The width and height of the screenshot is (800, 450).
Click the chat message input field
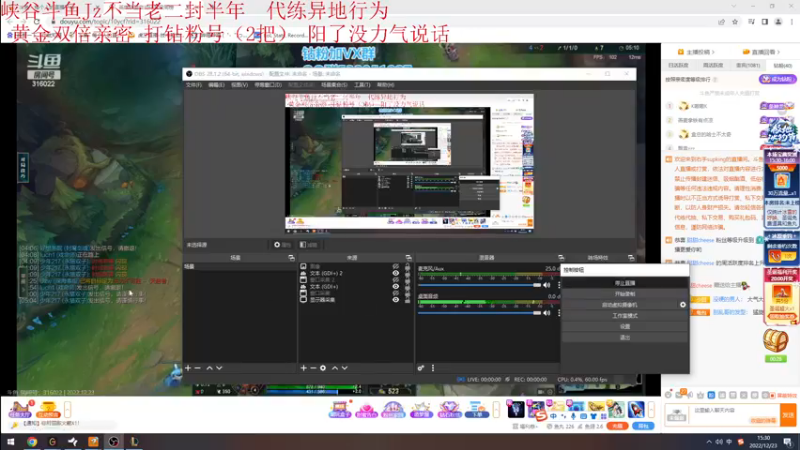point(734,414)
